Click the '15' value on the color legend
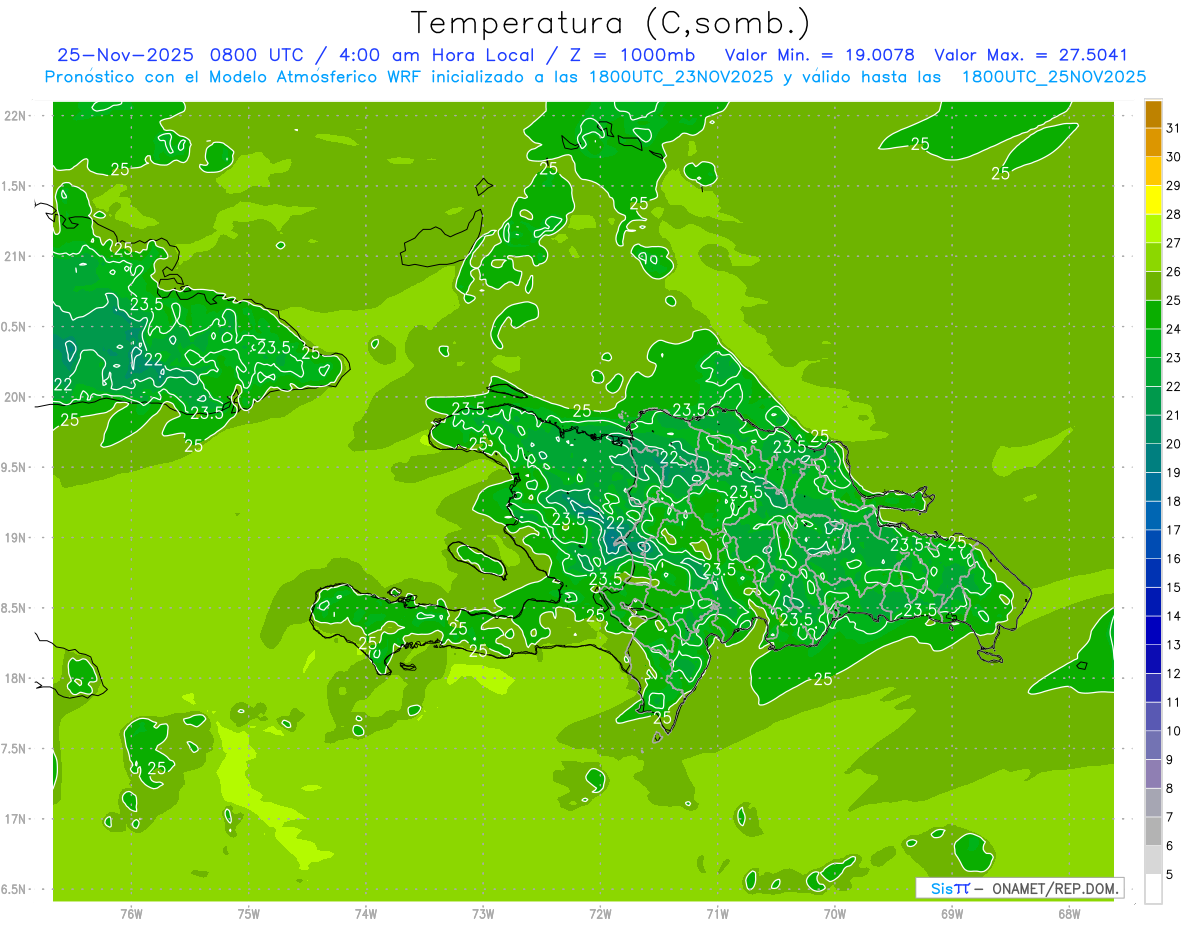Screen dimensions: 1200x927 [1174, 588]
